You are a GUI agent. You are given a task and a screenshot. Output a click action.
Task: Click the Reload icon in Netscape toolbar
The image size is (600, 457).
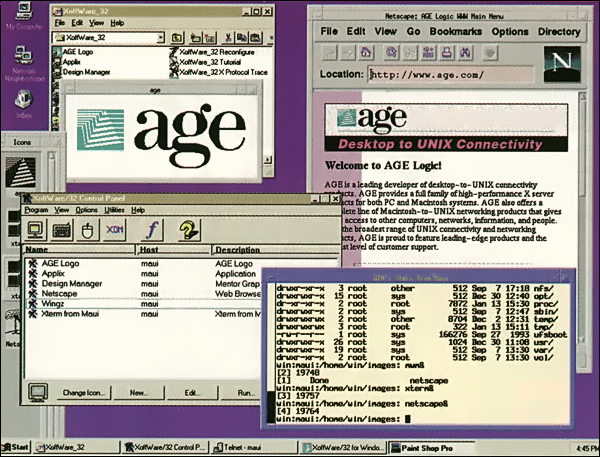[391, 53]
